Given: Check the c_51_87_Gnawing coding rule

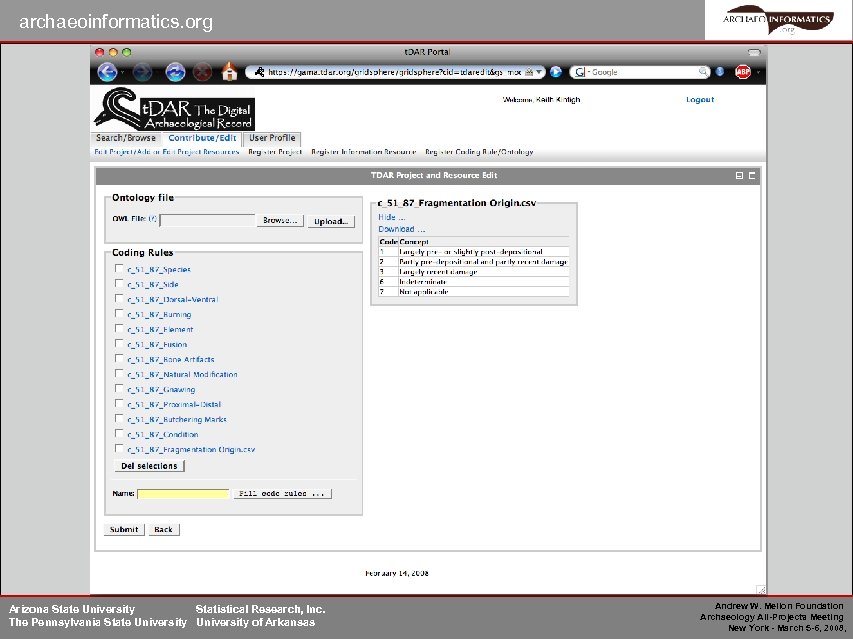Looking at the screenshot, I should (x=119, y=389).
